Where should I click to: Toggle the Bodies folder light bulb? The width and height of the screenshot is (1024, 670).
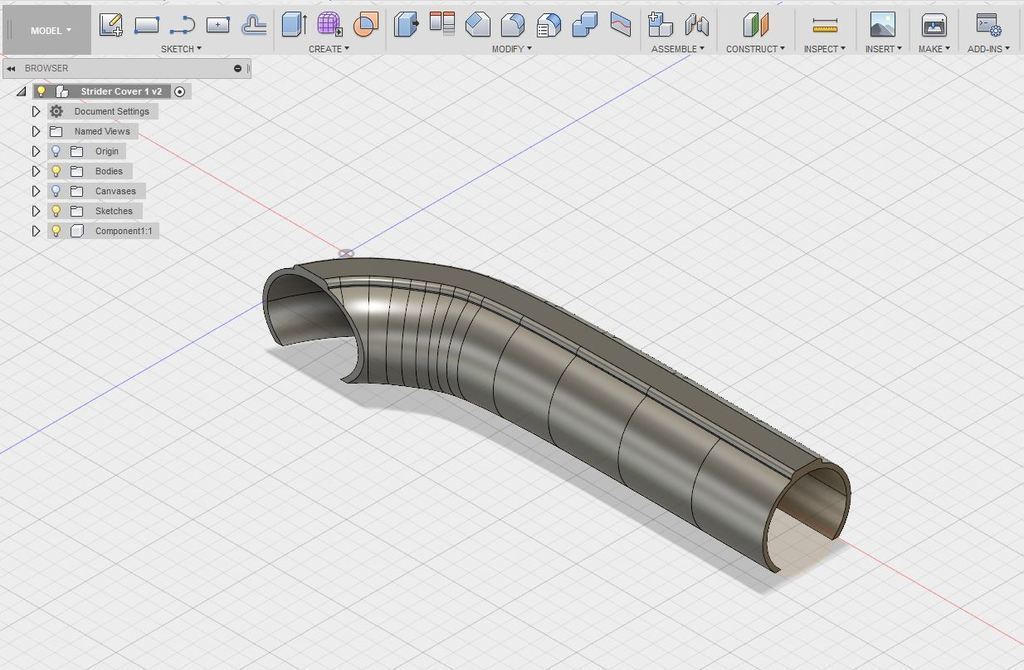click(x=55, y=171)
